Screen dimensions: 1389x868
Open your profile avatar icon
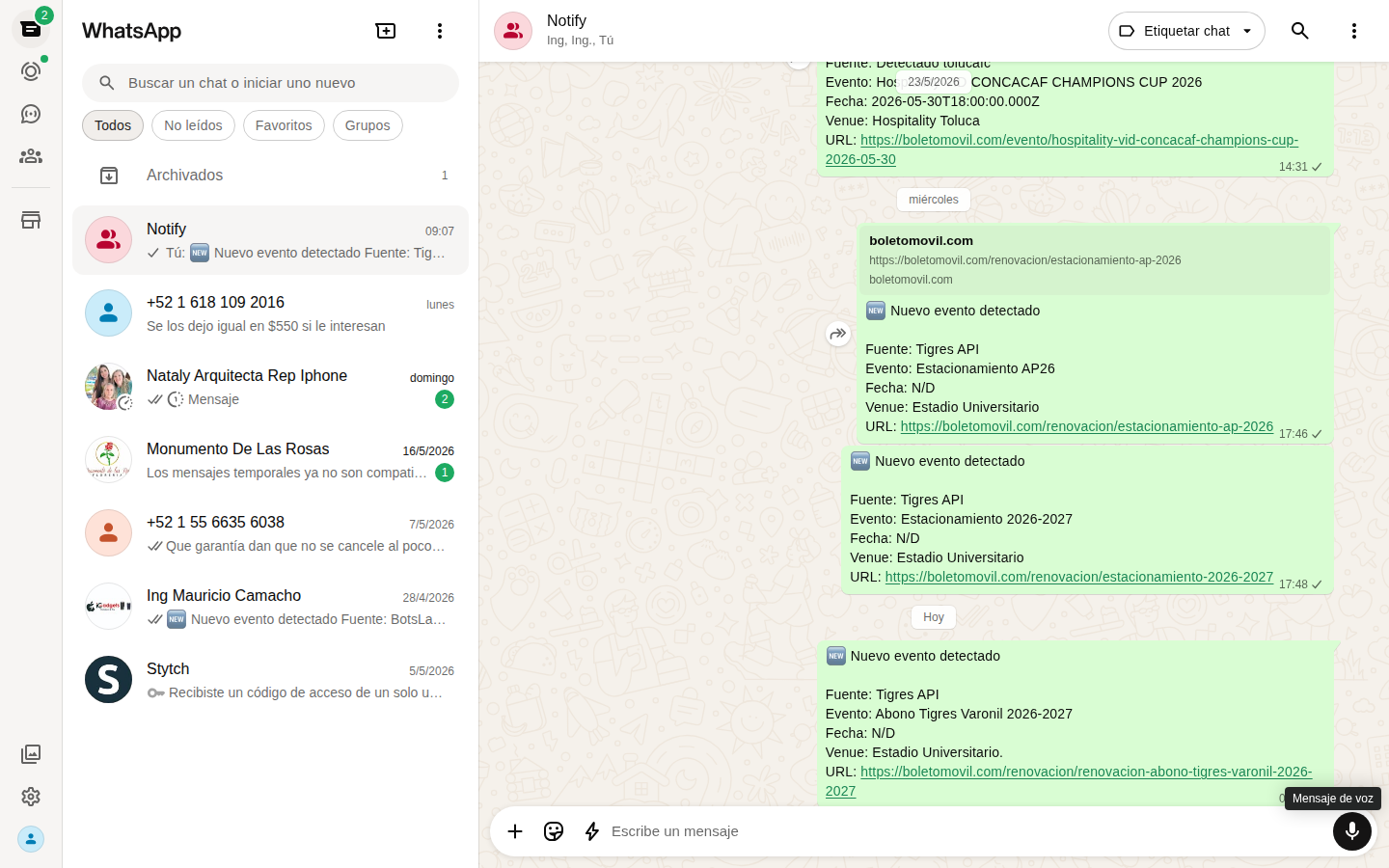[x=31, y=839]
